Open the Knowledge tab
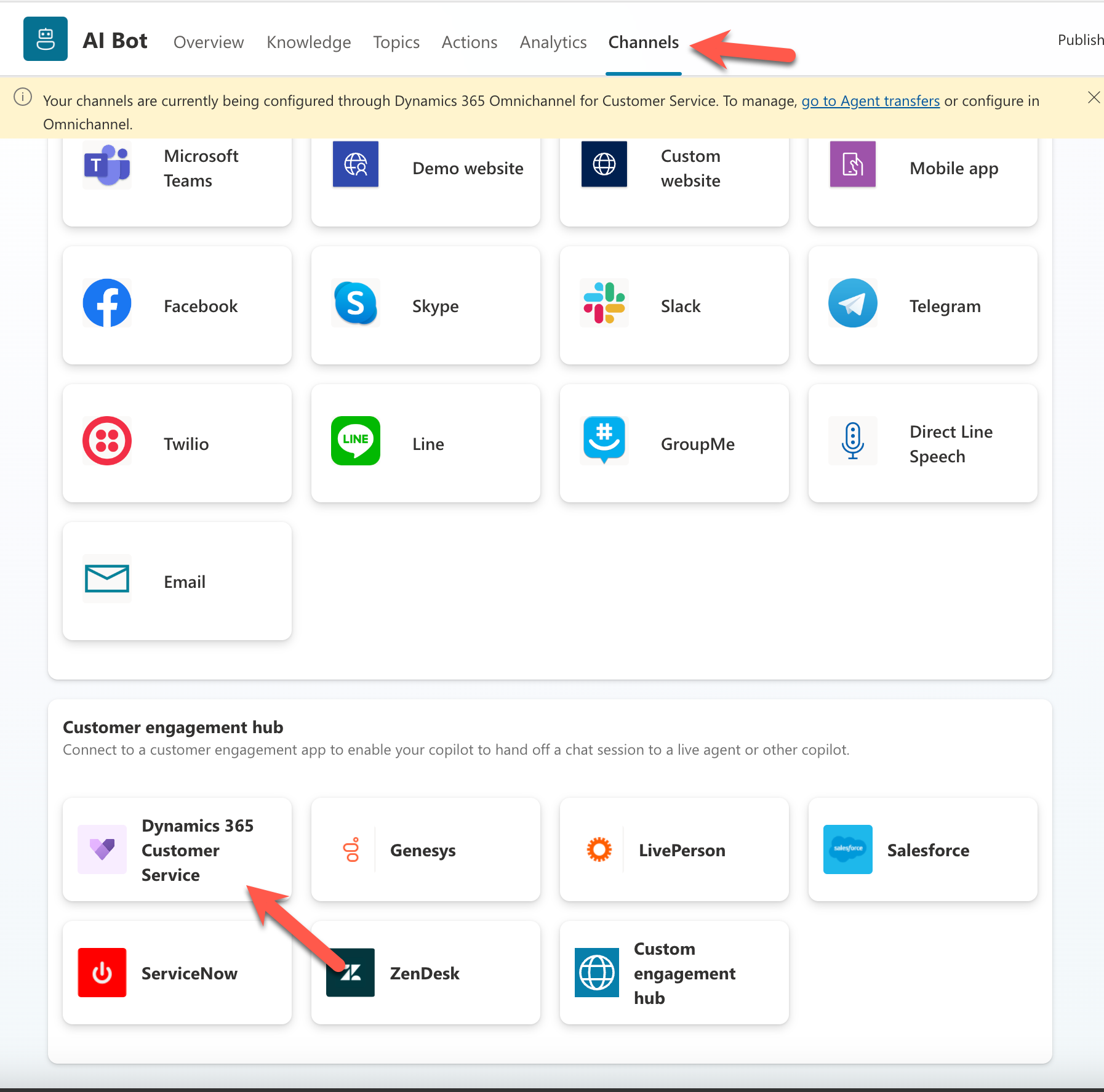This screenshot has height=1092, width=1104. 309,42
